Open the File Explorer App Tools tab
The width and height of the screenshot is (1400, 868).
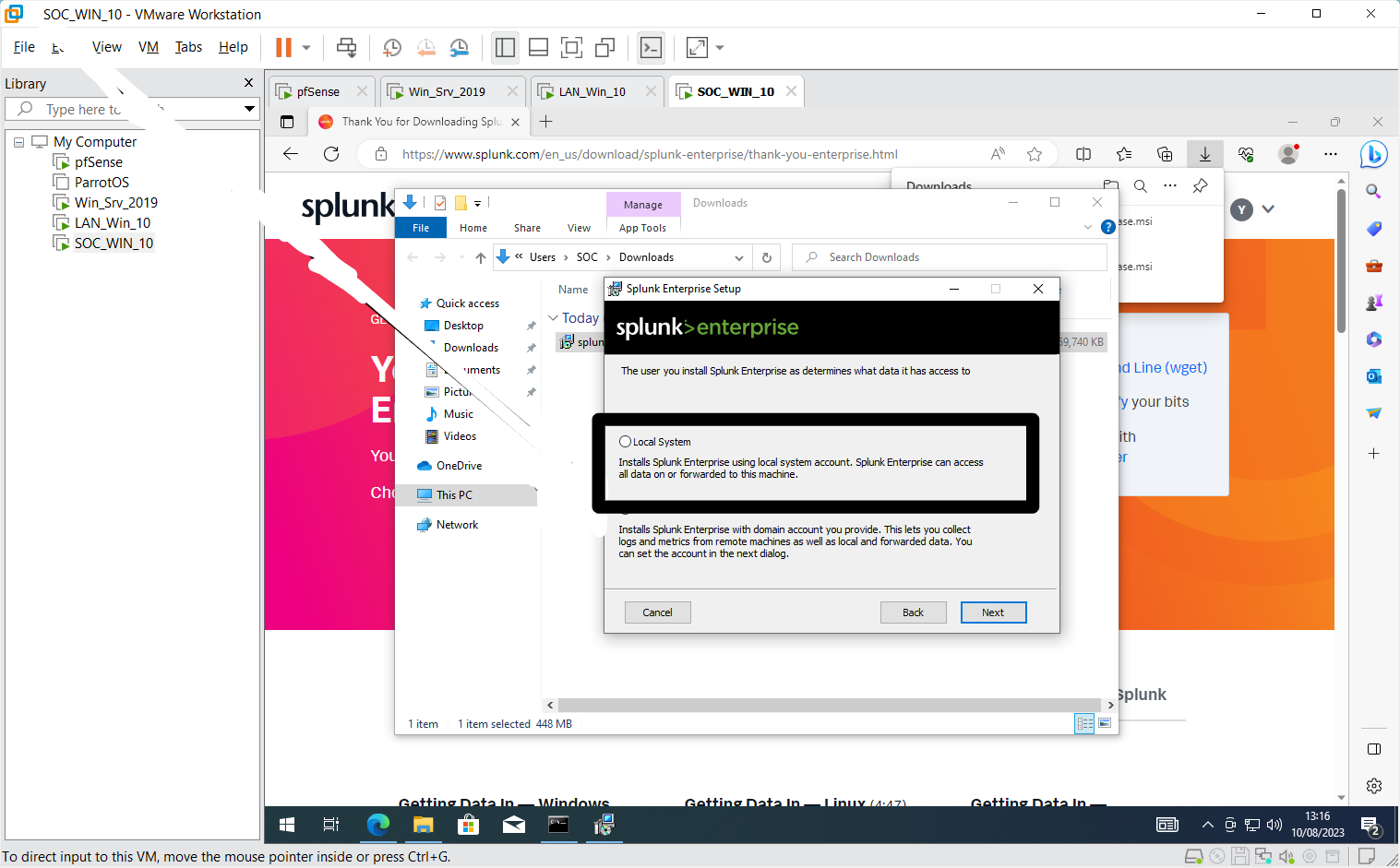click(x=642, y=228)
